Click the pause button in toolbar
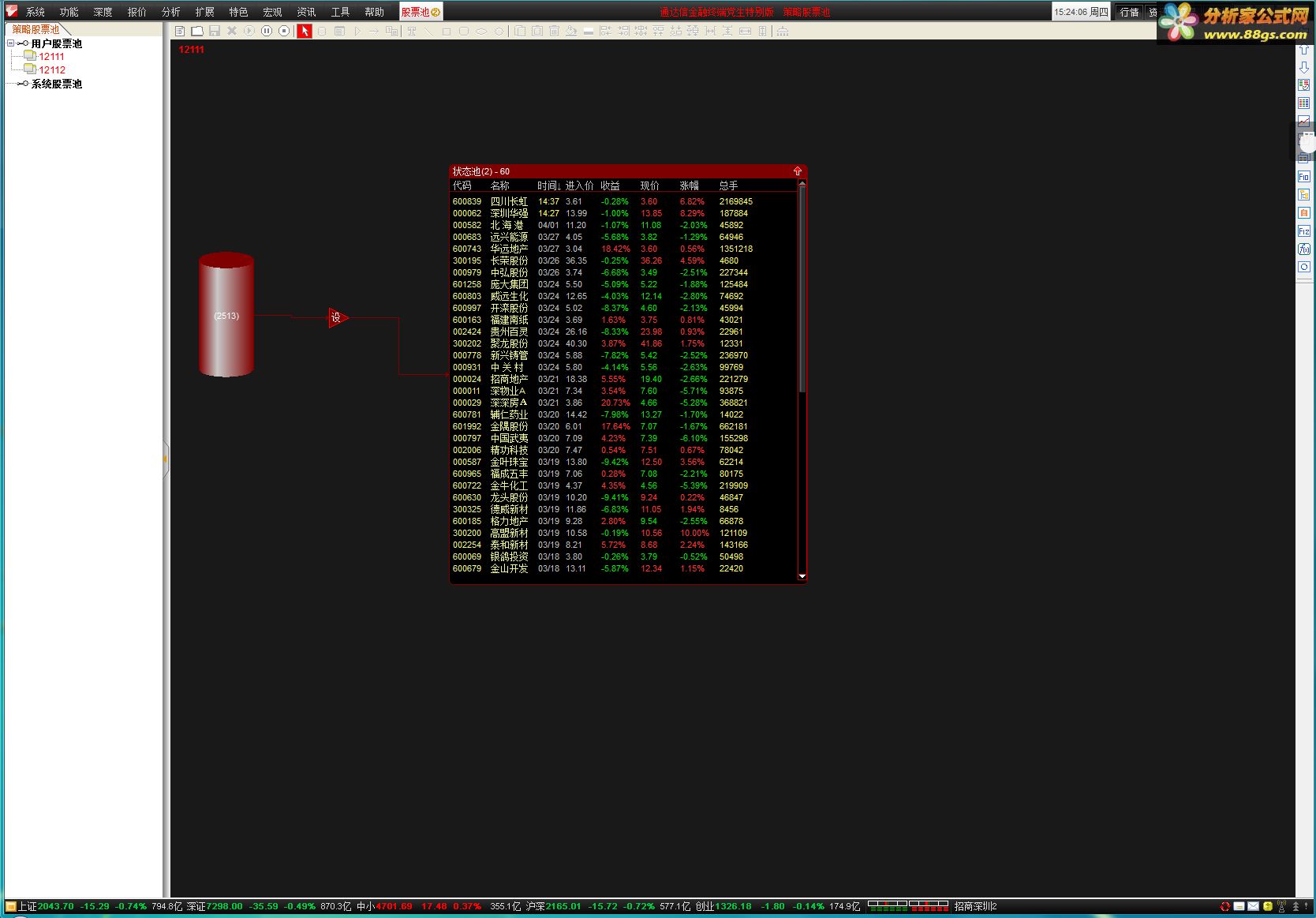Viewport: 1316px width, 918px height. click(x=267, y=31)
